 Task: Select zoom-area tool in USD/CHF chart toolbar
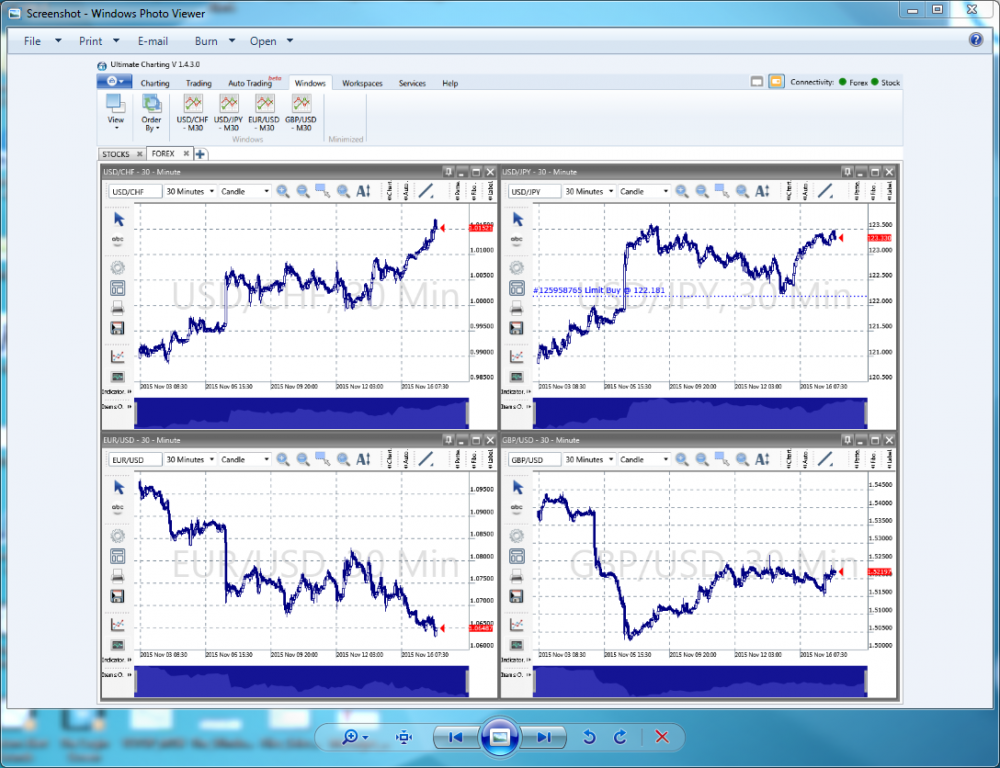coord(323,191)
